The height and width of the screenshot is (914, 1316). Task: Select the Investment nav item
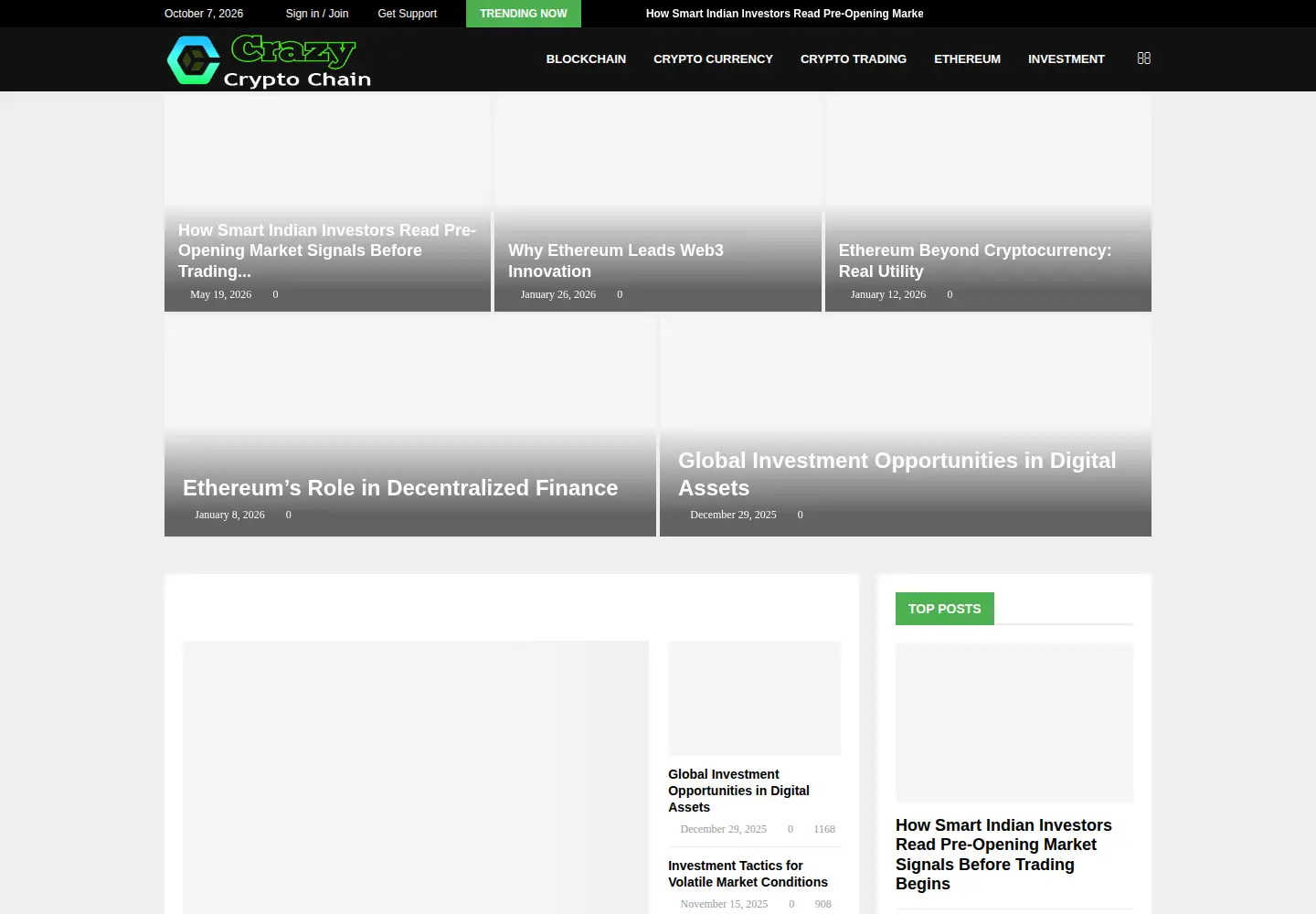(x=1066, y=59)
